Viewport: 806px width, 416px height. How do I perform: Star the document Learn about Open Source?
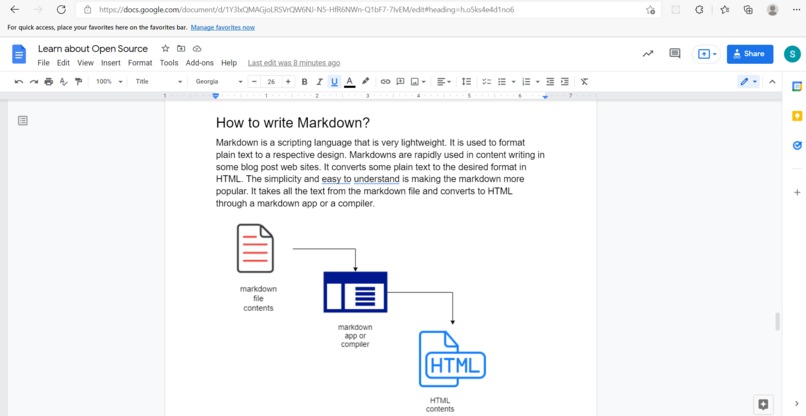coord(165,48)
